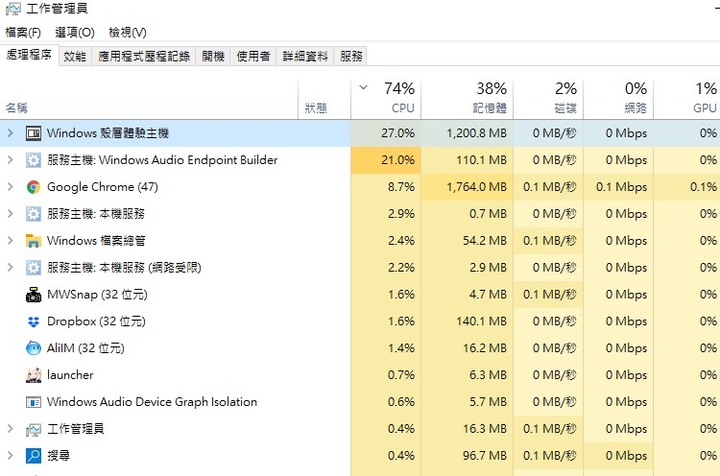Click the 工作管理員 title bar icon

point(13,9)
